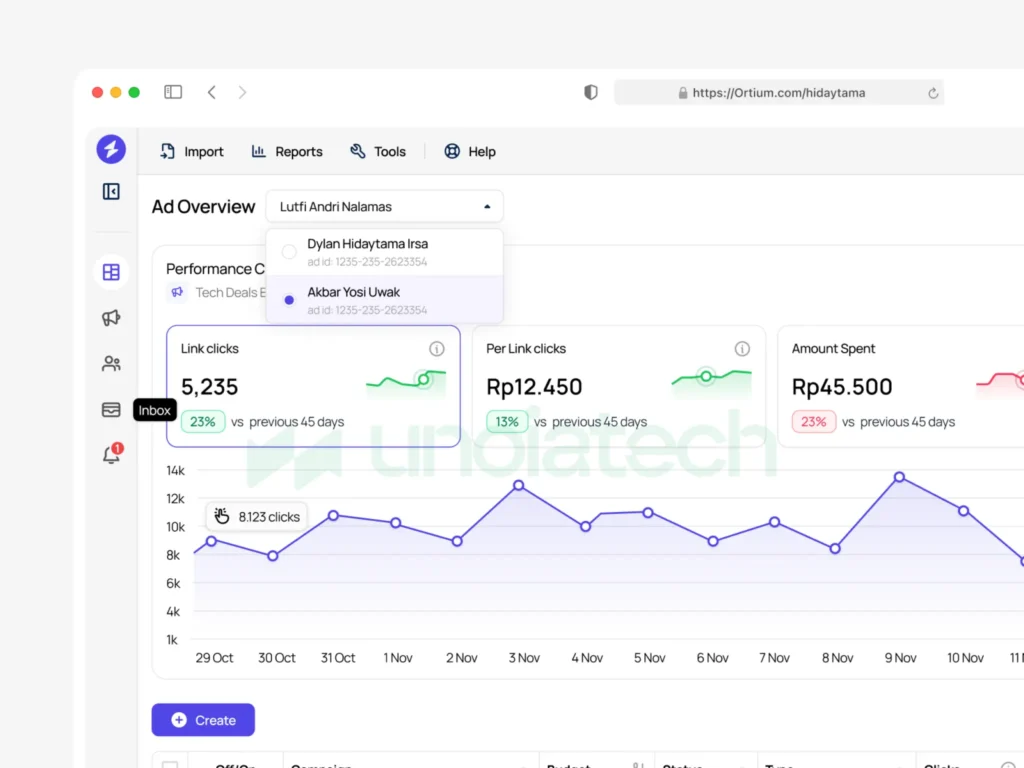Image resolution: width=1024 pixels, height=768 pixels.
Task: Click the Help menu item
Action: pos(470,152)
